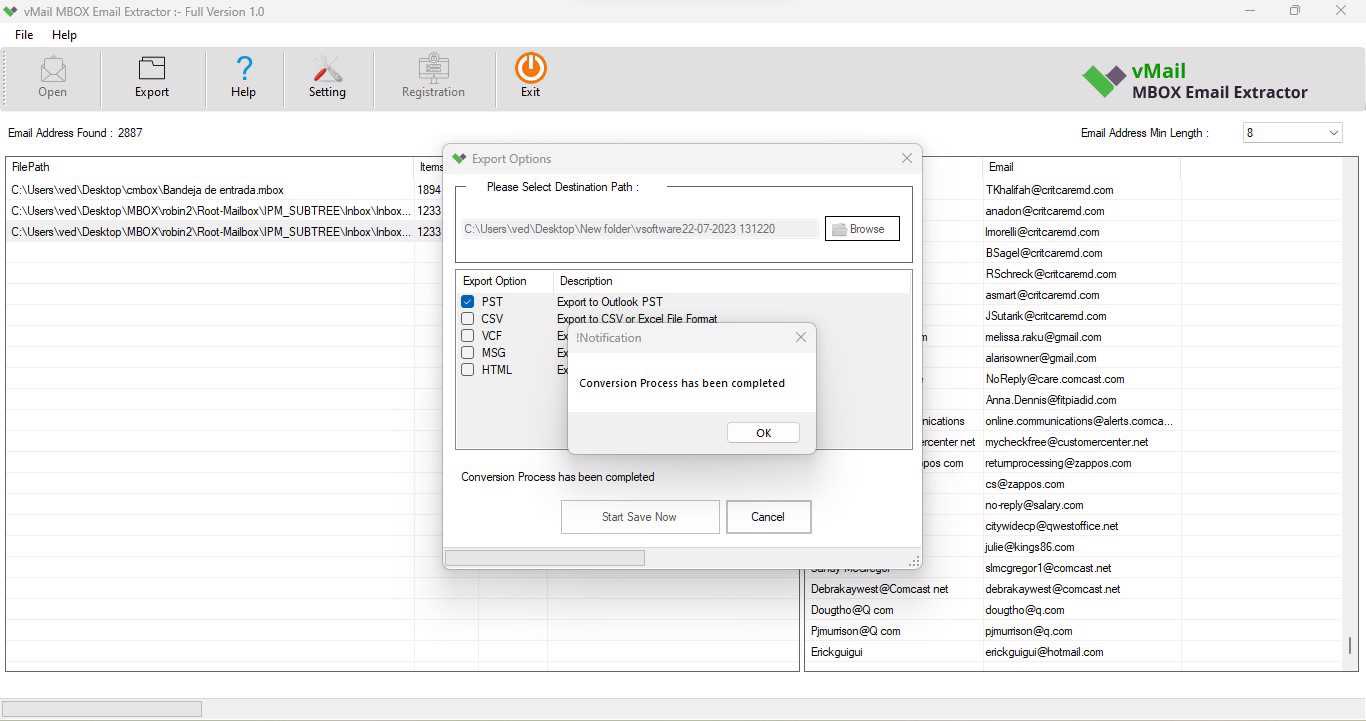Click the Erickguigui name cell
Image resolution: width=1366 pixels, height=721 pixels.
[837, 652]
